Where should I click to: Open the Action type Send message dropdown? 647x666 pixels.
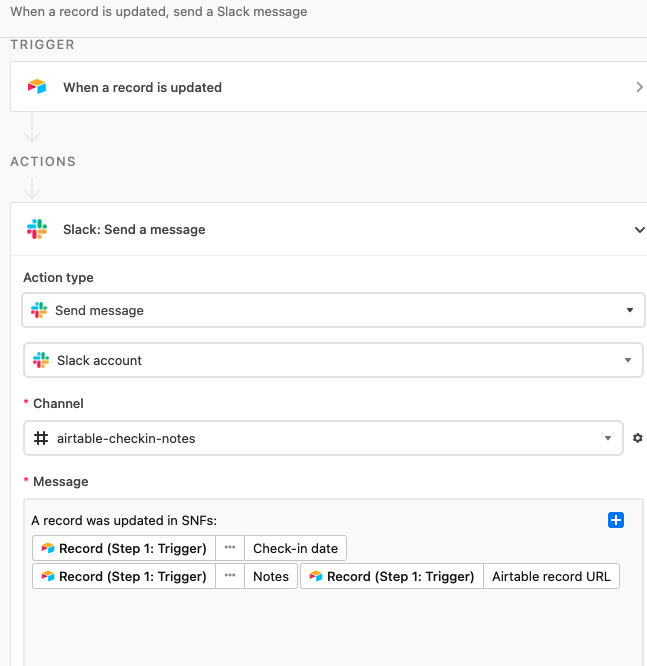click(x=333, y=310)
